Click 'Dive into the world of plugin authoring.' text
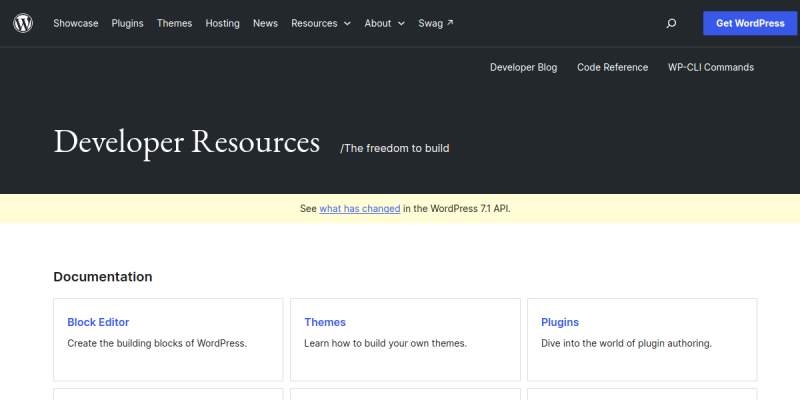 coord(626,343)
